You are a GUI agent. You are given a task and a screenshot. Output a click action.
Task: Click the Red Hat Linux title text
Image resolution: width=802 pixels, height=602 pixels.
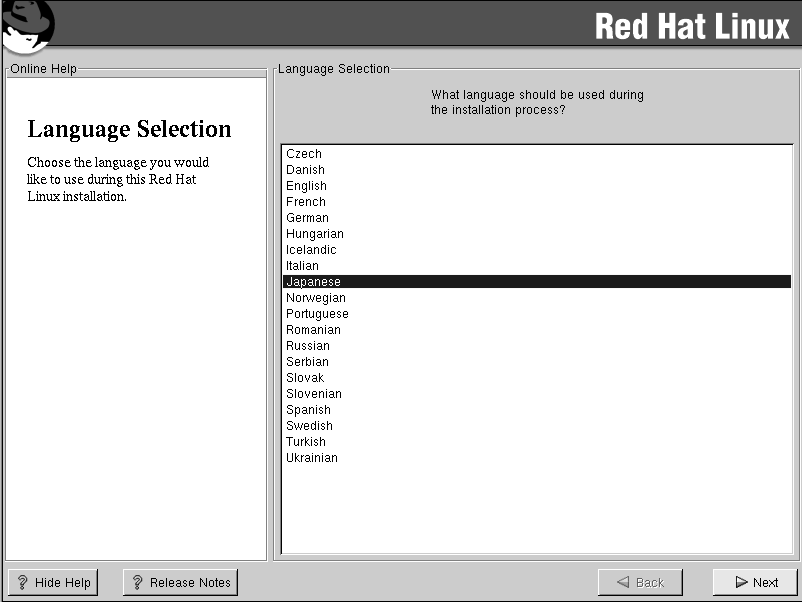[x=692, y=27]
